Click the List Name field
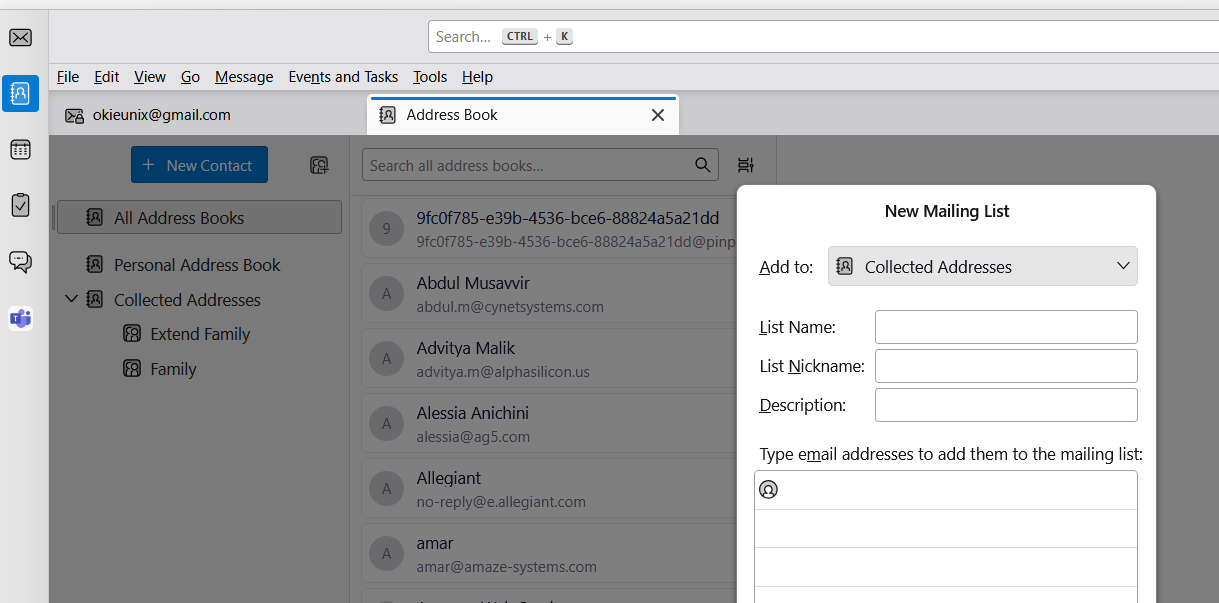1219x603 pixels. pyautogui.click(x=1005, y=327)
